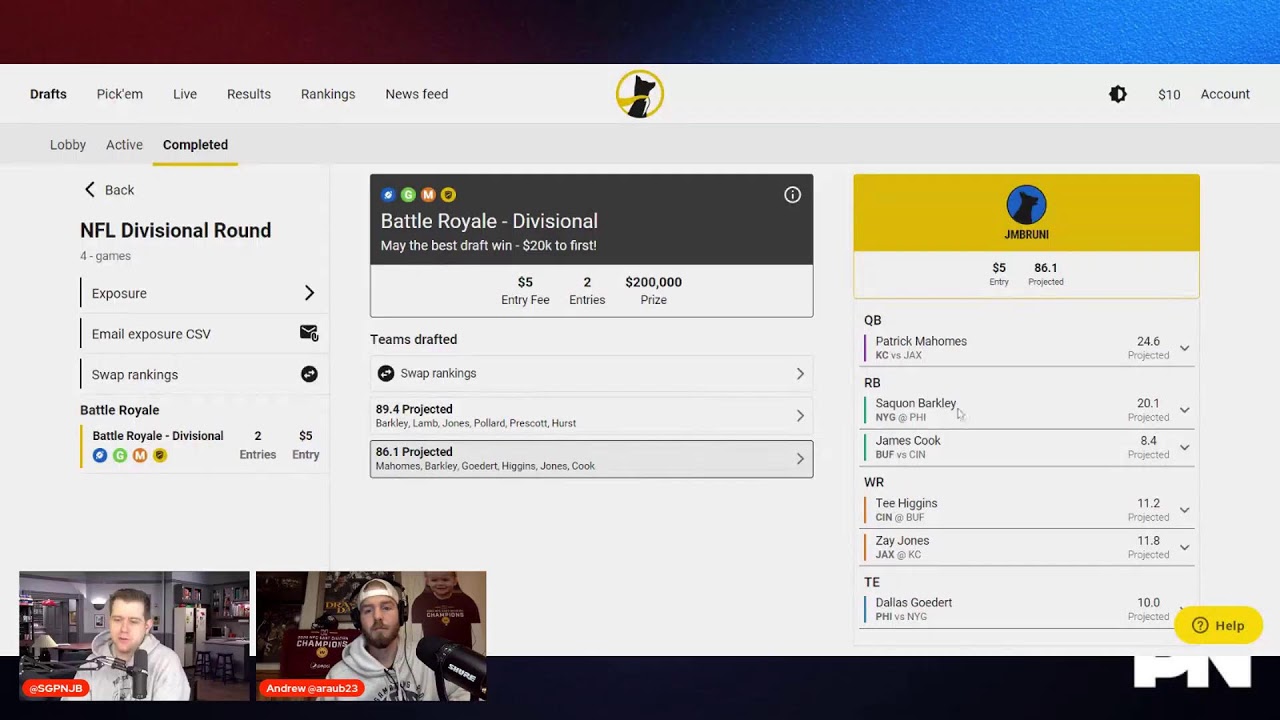Click the Swap rankings icon in sidebar

tap(309, 374)
